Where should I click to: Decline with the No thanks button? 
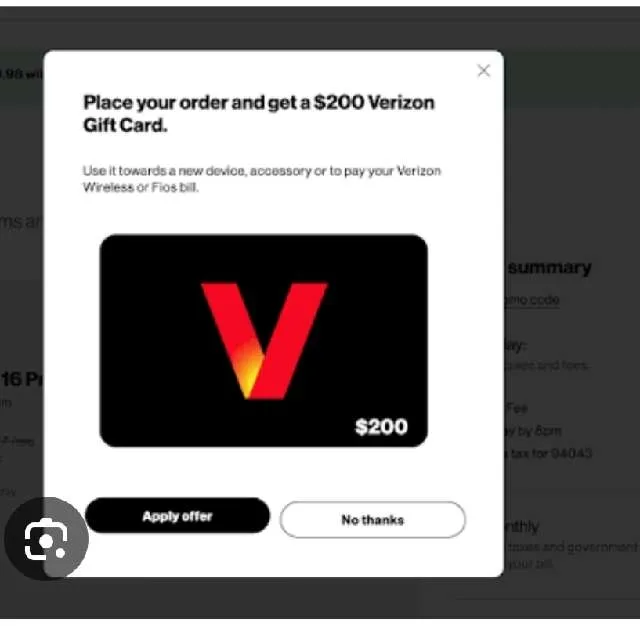[372, 520]
